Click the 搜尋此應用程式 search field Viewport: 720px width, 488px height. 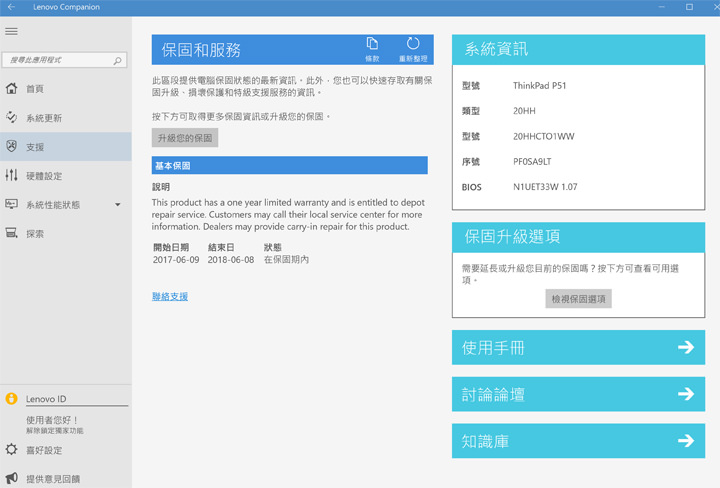pos(56,61)
